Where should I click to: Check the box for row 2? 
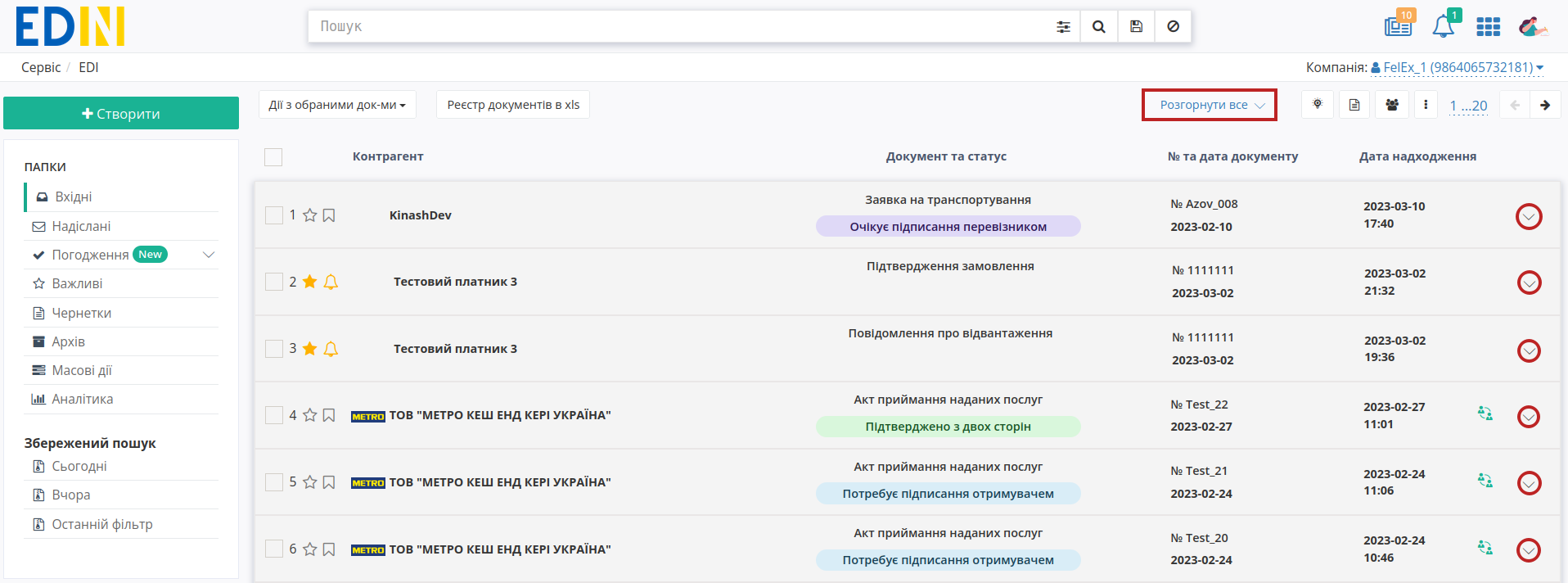click(x=274, y=282)
